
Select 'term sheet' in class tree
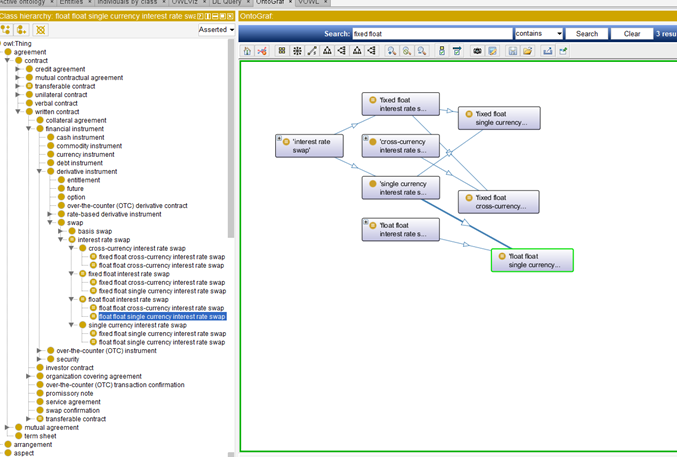coord(40,436)
